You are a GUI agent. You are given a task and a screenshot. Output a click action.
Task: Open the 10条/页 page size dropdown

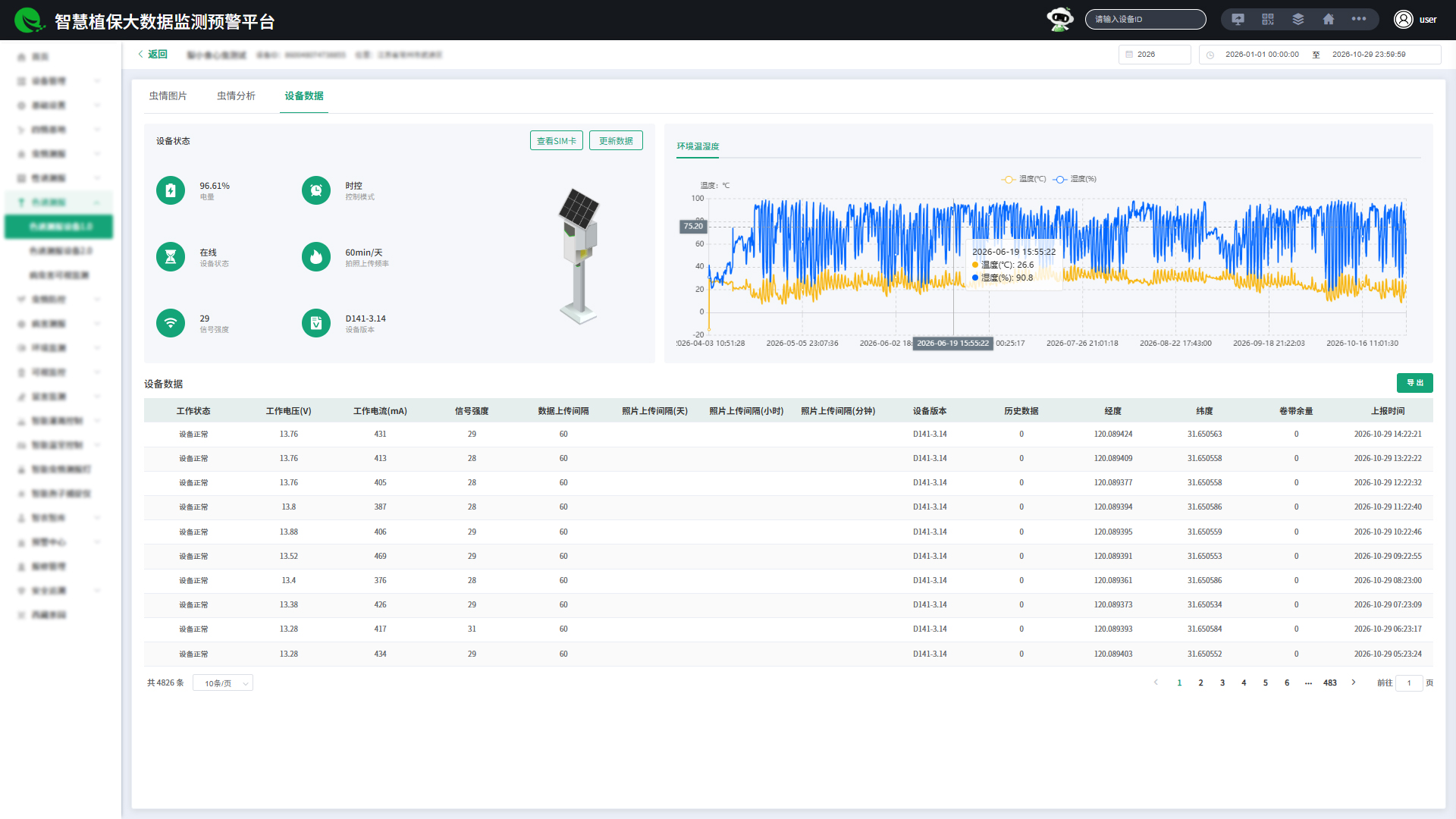click(223, 683)
